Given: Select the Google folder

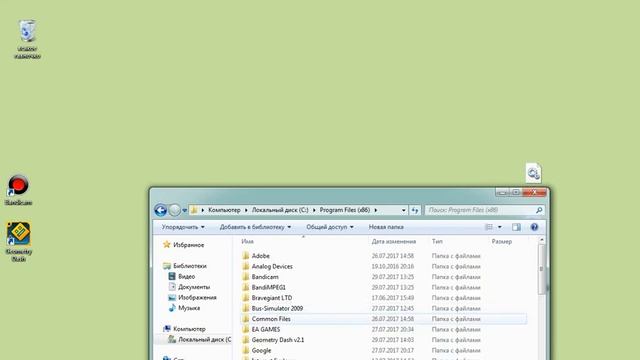Looking at the screenshot, I should [x=261, y=351].
